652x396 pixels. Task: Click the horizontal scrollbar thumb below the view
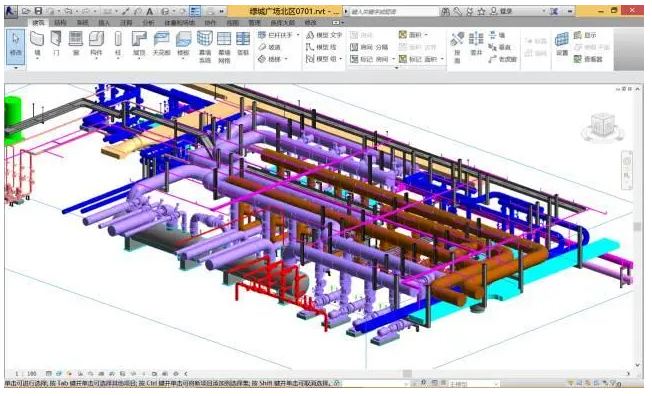click(407, 374)
